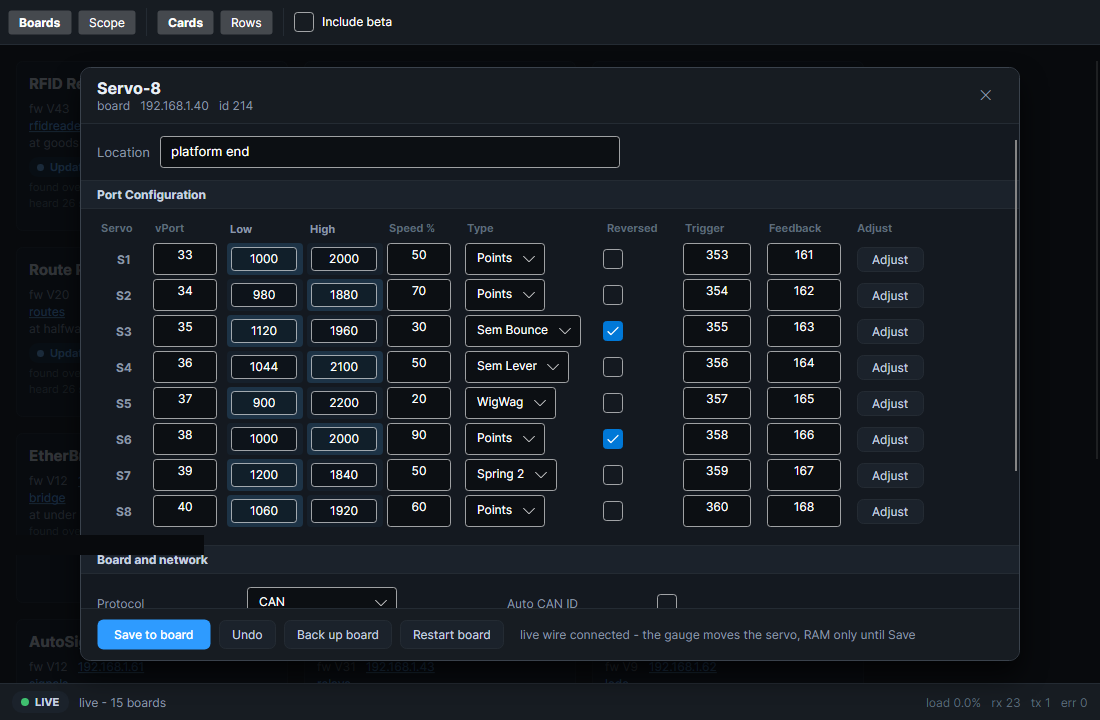Open the S4 Sem Lever type dropdown
The image size is (1100, 720).
[516, 367]
